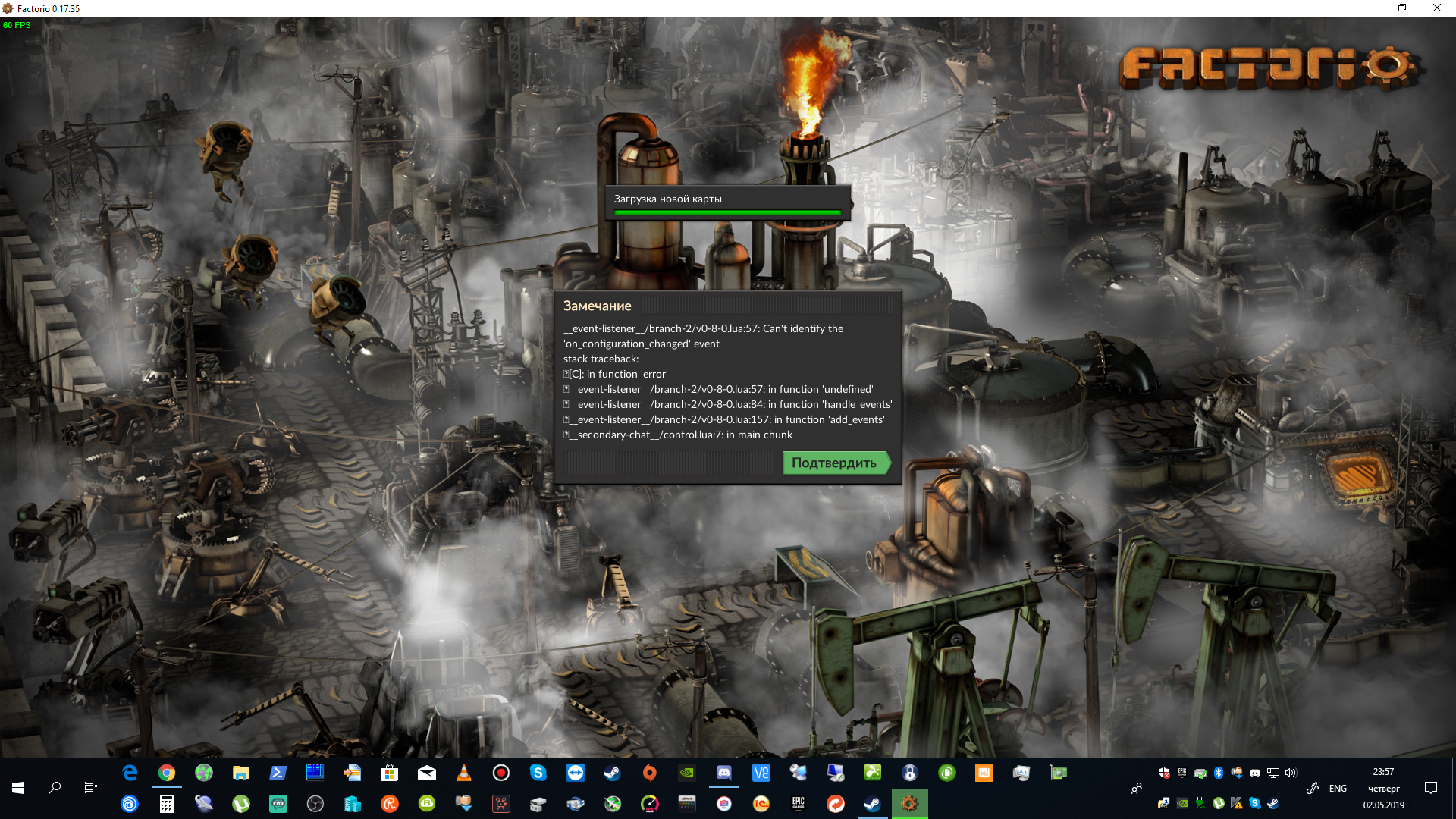Screen dimensions: 1456x819
Task: Open File Explorer from taskbar
Action: [241, 773]
